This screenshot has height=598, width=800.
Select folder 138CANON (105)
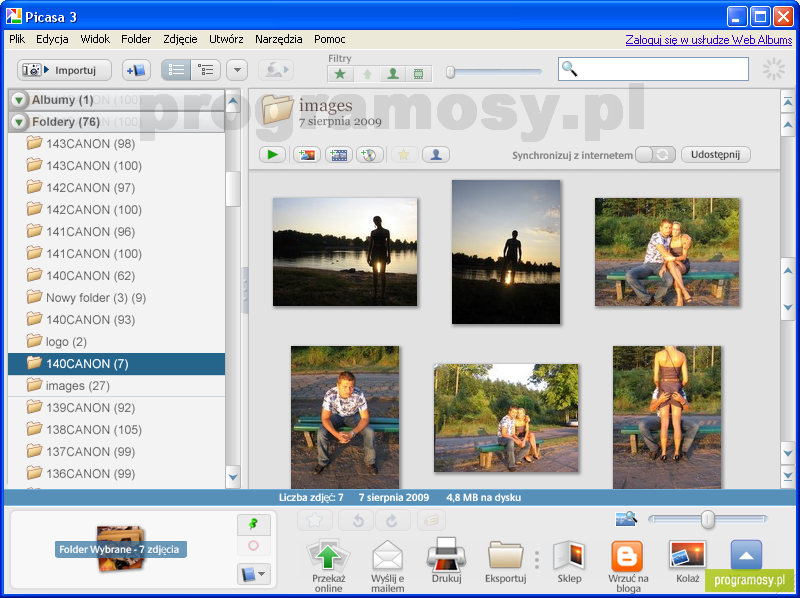[116, 430]
